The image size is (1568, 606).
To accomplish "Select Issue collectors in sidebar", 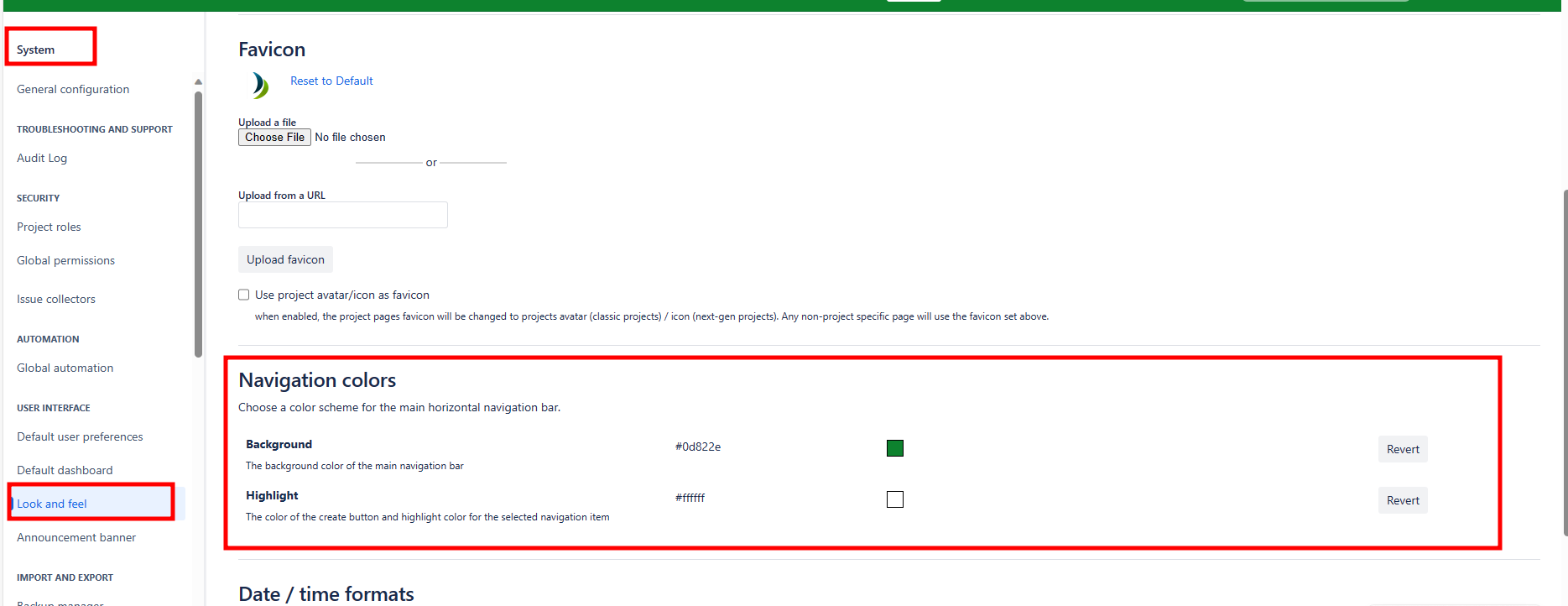I will 56,300.
